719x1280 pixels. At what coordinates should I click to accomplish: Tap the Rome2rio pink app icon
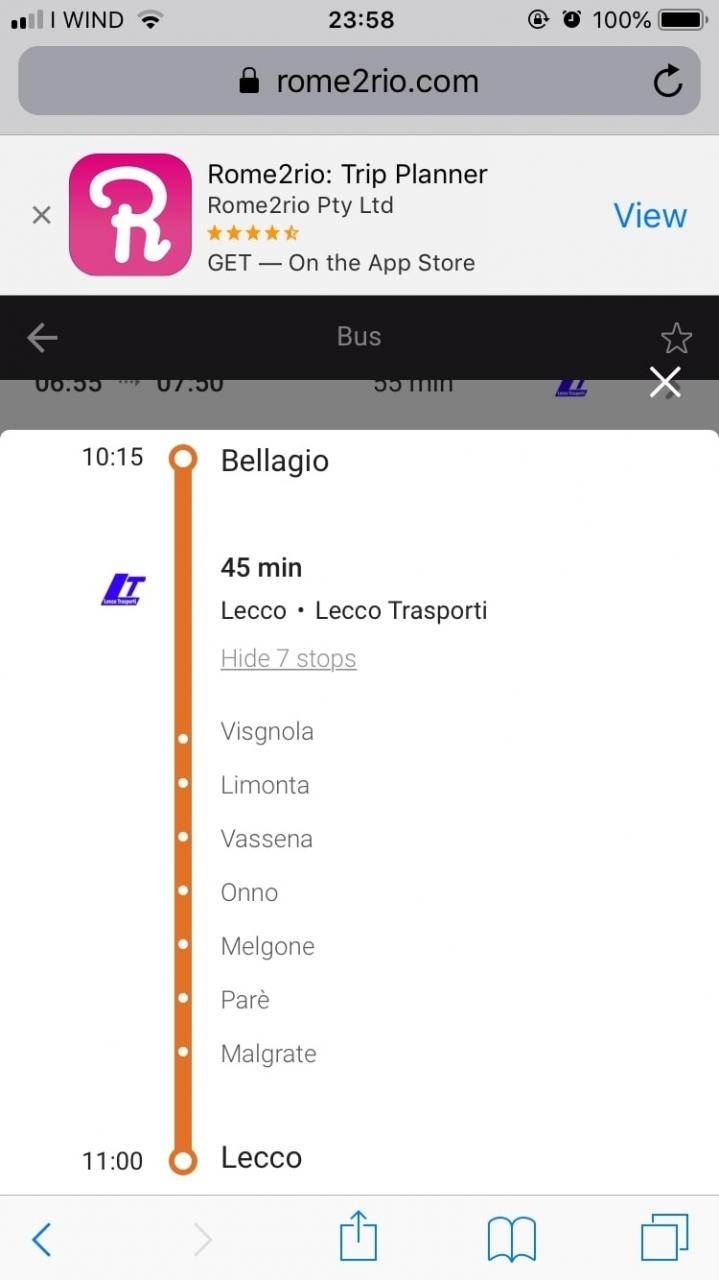pyautogui.click(x=130, y=215)
